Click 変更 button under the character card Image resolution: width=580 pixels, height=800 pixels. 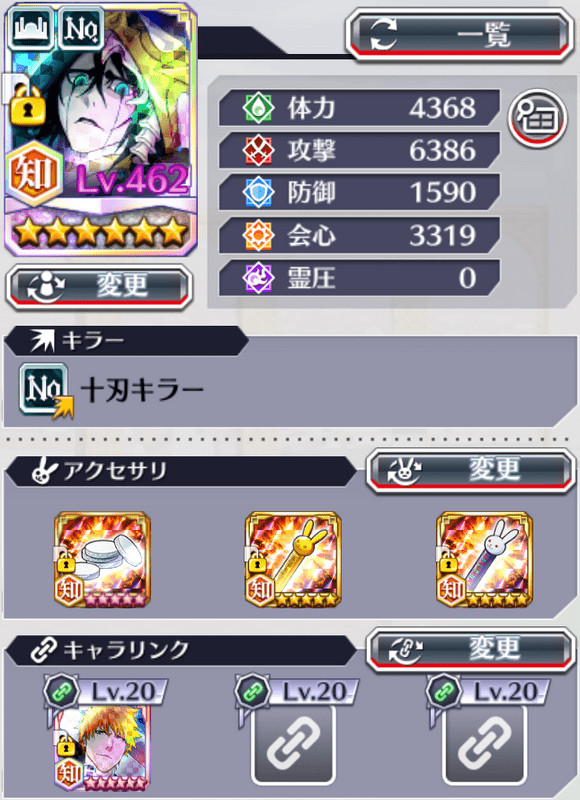99,286
